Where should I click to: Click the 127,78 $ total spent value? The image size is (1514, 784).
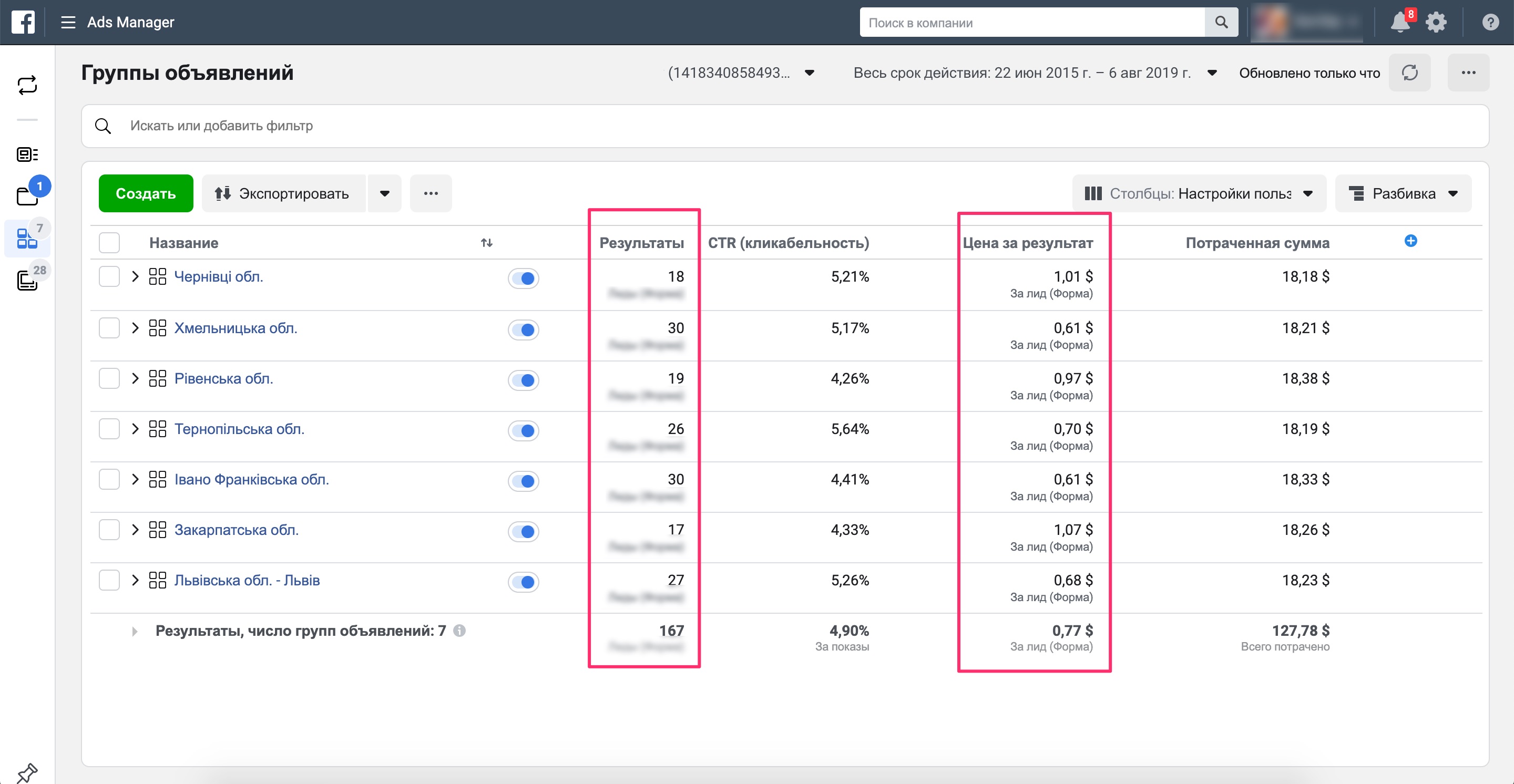click(1300, 631)
